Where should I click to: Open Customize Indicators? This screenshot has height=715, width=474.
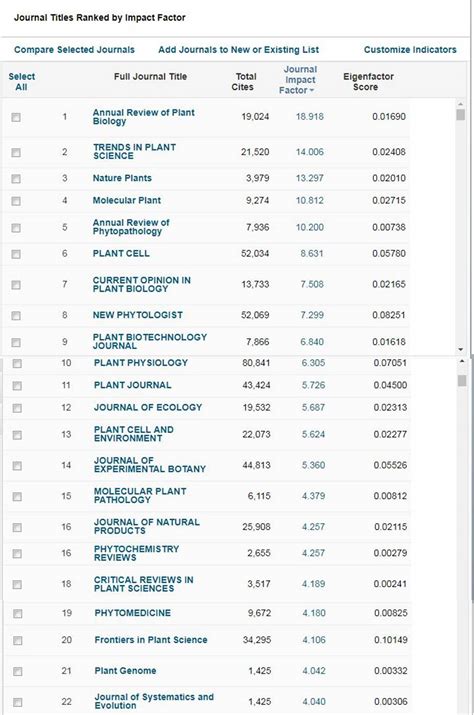tap(410, 50)
